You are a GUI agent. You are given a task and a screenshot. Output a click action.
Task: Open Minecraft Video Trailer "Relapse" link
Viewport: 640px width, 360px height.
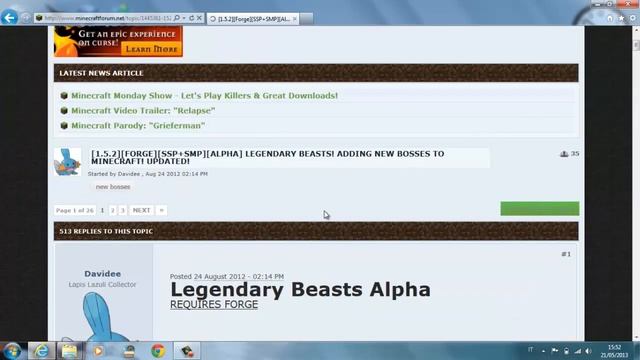tap(143, 111)
